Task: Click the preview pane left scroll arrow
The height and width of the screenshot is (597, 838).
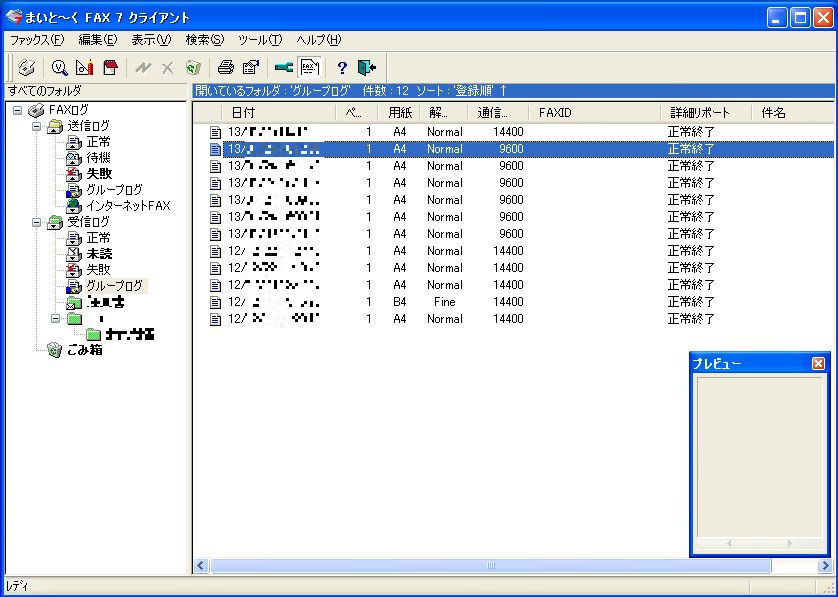Action: [729, 544]
